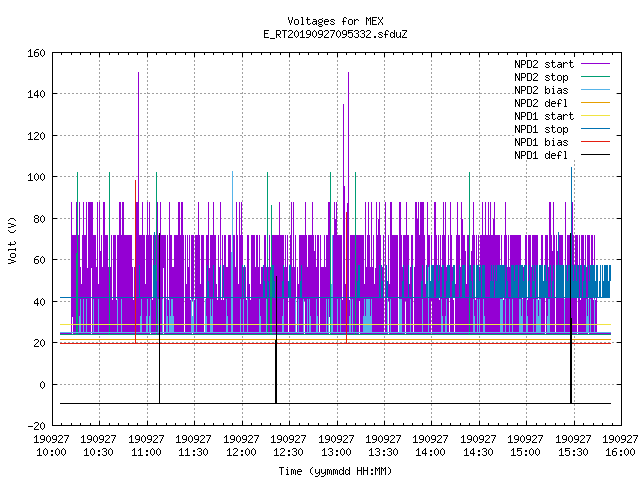Click the x-axis tick label 10:00
The height and width of the screenshot is (480, 640).
click(51, 452)
